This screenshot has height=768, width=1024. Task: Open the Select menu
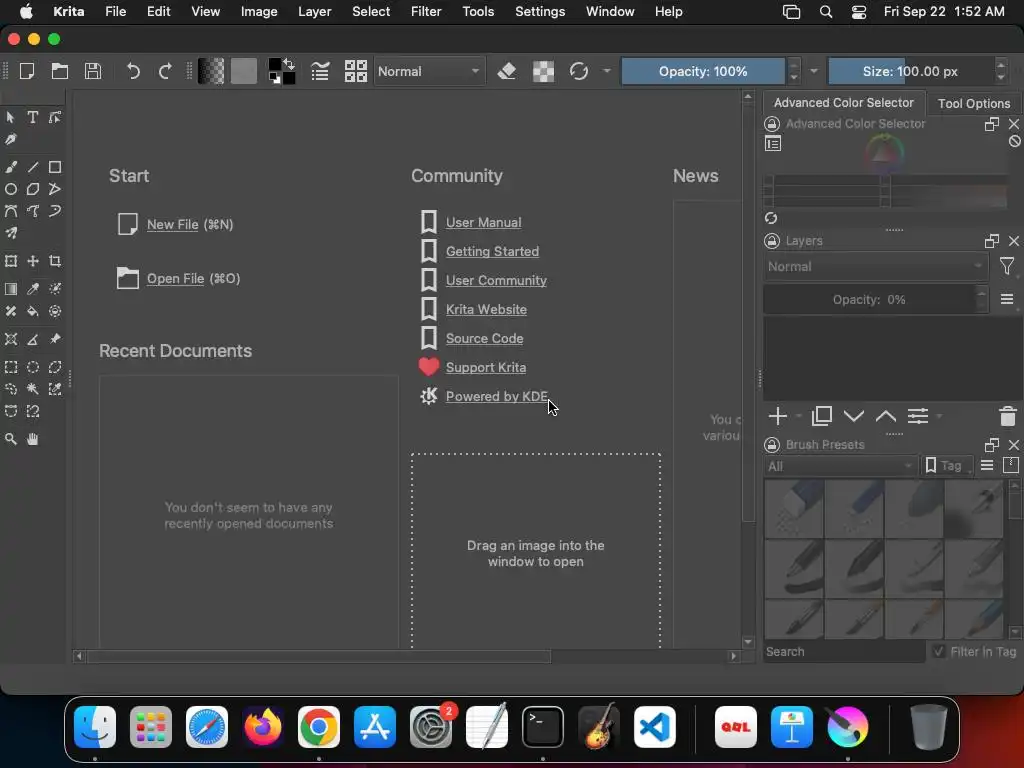[x=371, y=12]
